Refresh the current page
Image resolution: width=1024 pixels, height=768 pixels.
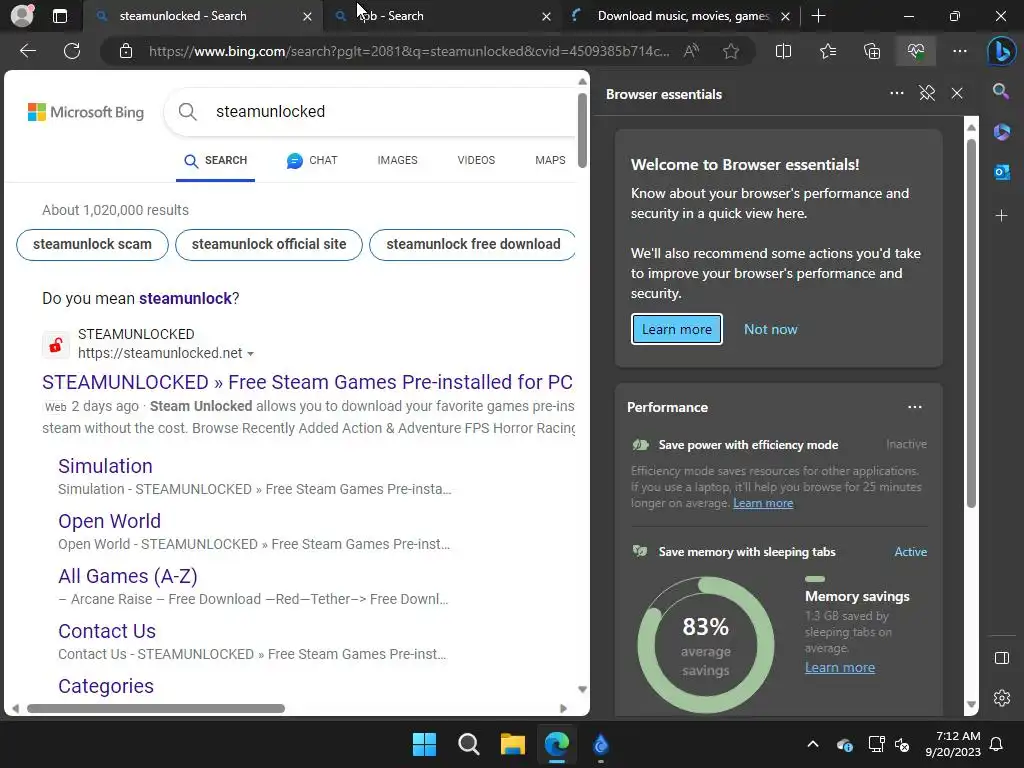[72, 51]
